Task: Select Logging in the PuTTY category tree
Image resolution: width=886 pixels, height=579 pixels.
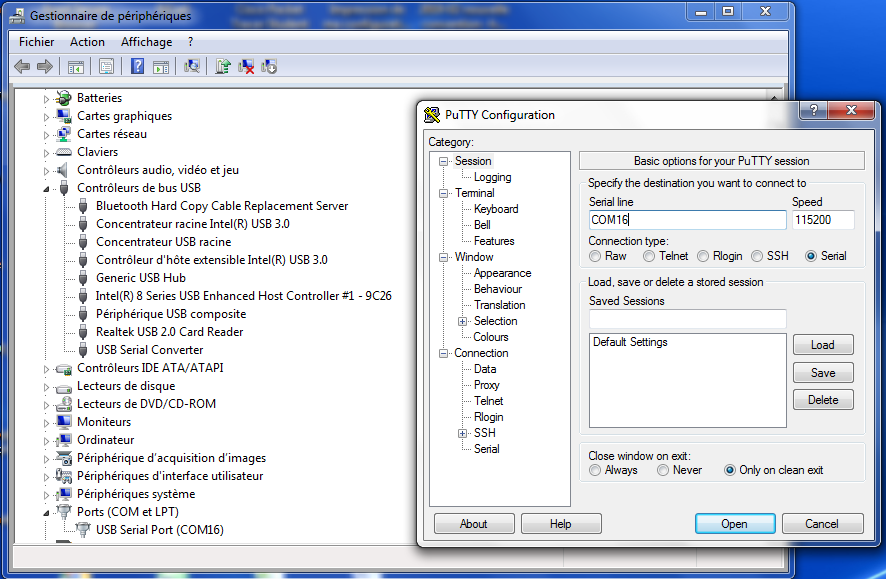Action: 492,177
